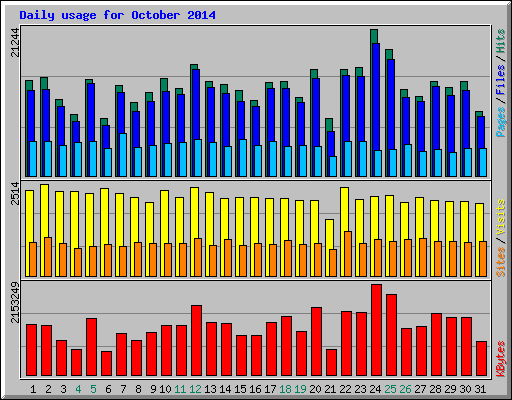Select day label 14 on the axis

click(225, 389)
